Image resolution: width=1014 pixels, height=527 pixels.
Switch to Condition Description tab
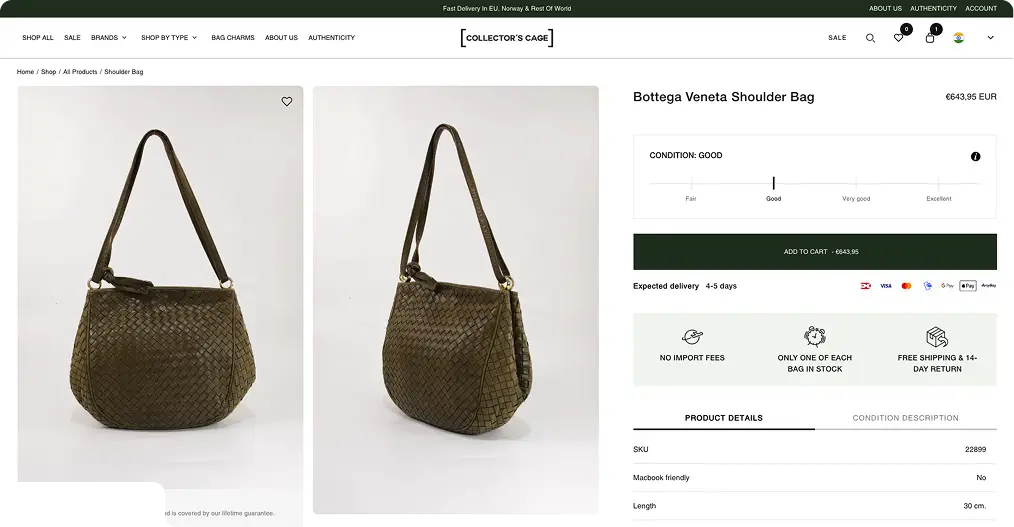point(905,418)
